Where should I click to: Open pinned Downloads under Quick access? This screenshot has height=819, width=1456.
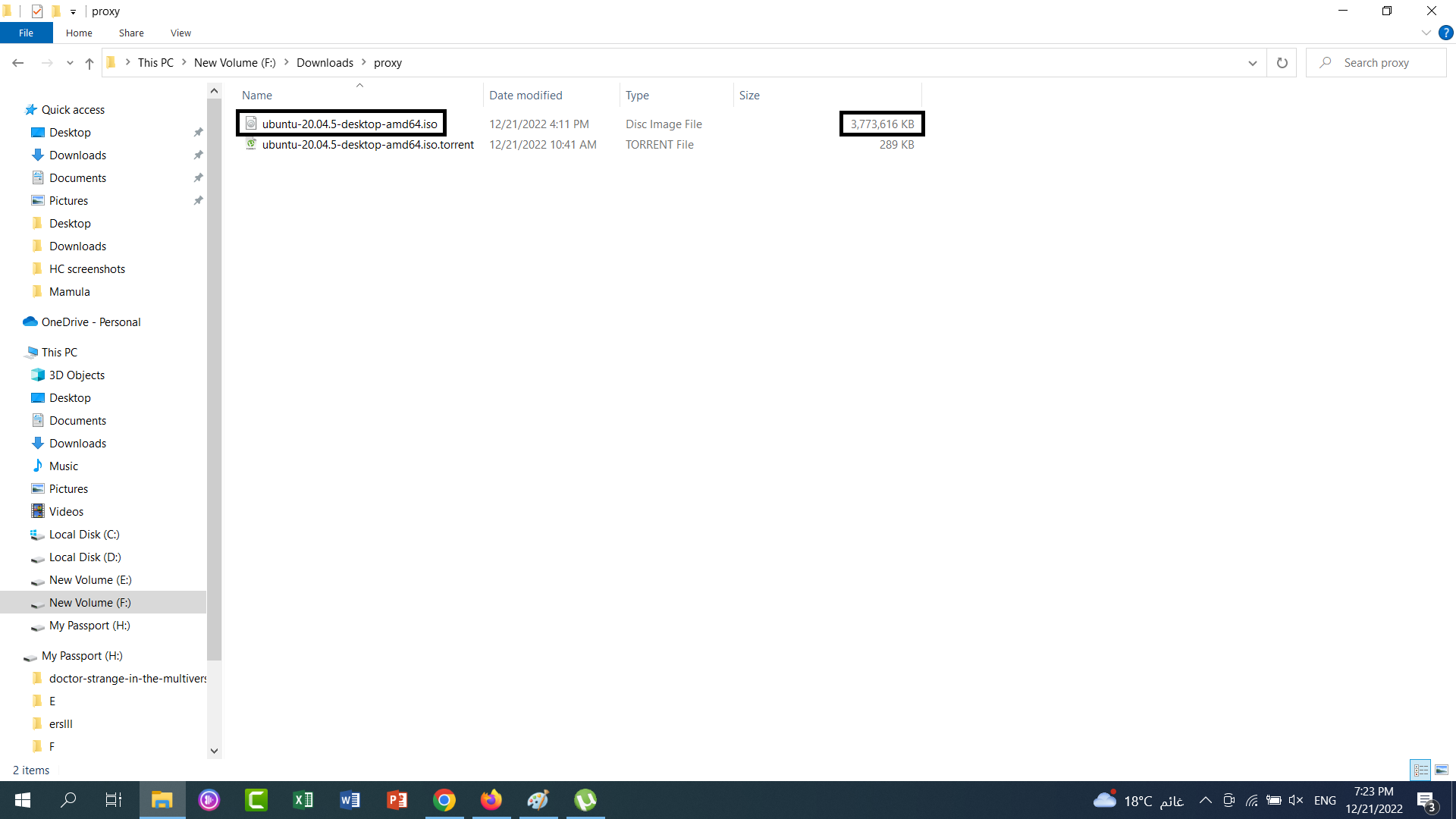point(77,155)
